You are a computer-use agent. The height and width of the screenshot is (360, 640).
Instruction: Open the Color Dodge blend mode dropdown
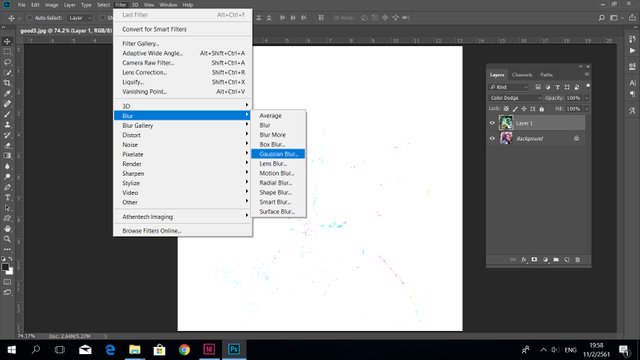click(515, 98)
